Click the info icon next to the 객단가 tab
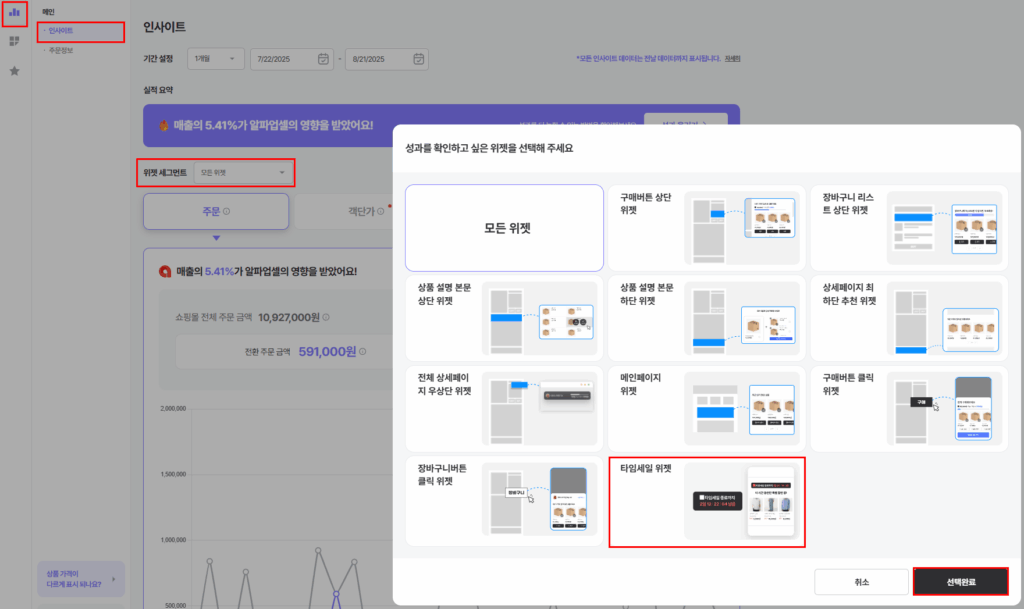Image resolution: width=1024 pixels, height=609 pixels. click(x=380, y=212)
